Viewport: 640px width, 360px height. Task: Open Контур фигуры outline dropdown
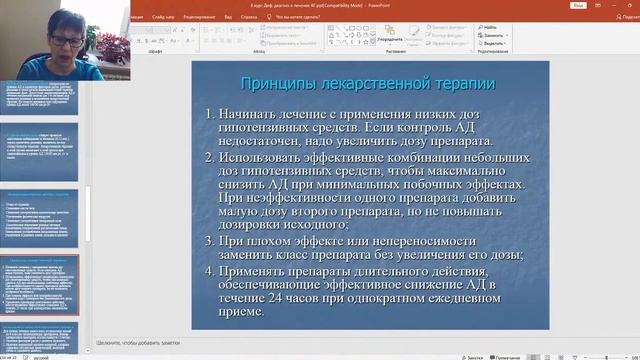click(445, 36)
